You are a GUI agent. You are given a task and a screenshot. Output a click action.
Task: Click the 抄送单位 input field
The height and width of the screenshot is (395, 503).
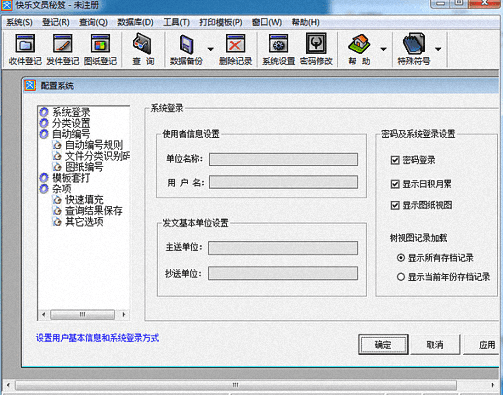[283, 273]
